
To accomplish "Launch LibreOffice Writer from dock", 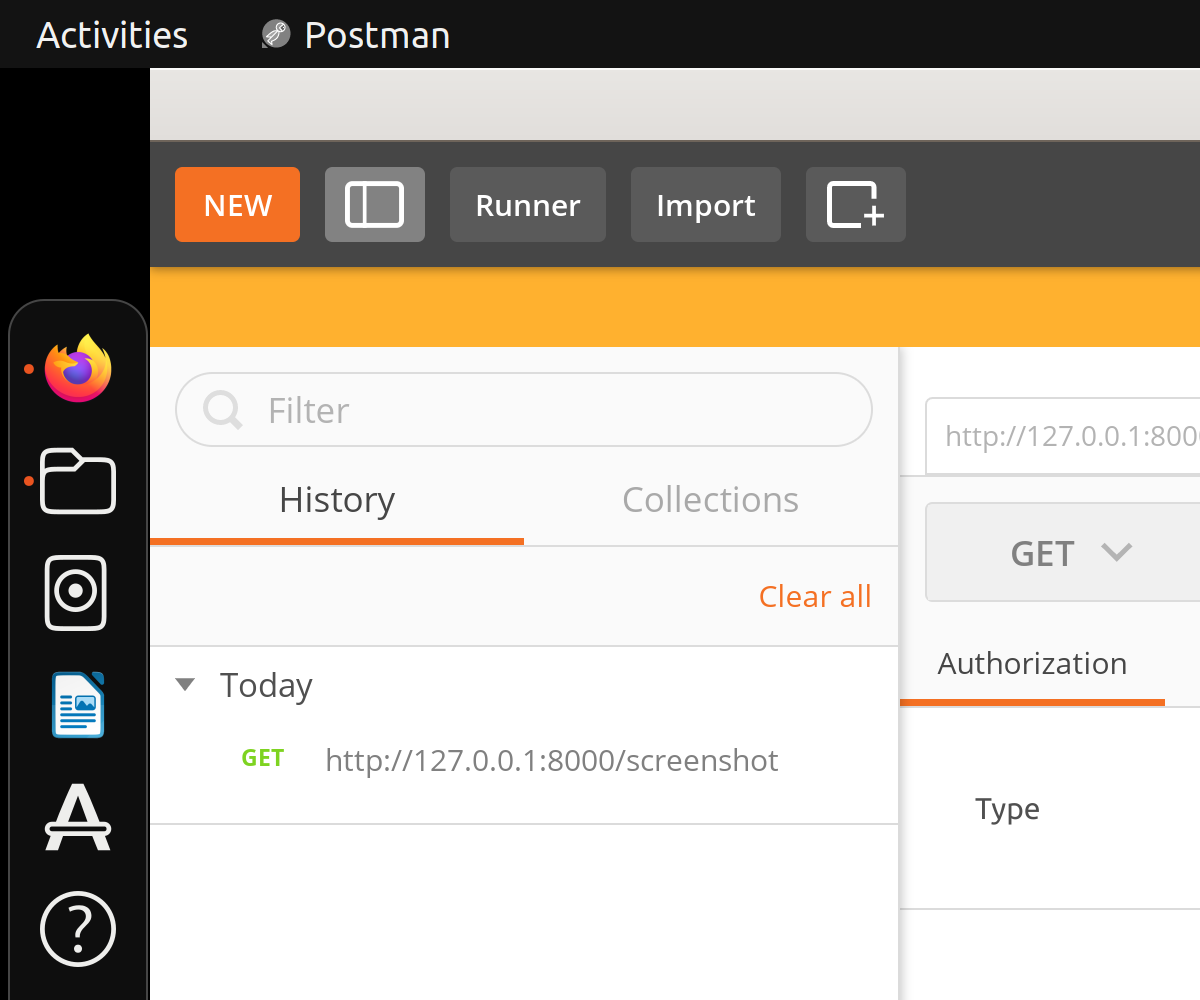I will [x=78, y=705].
